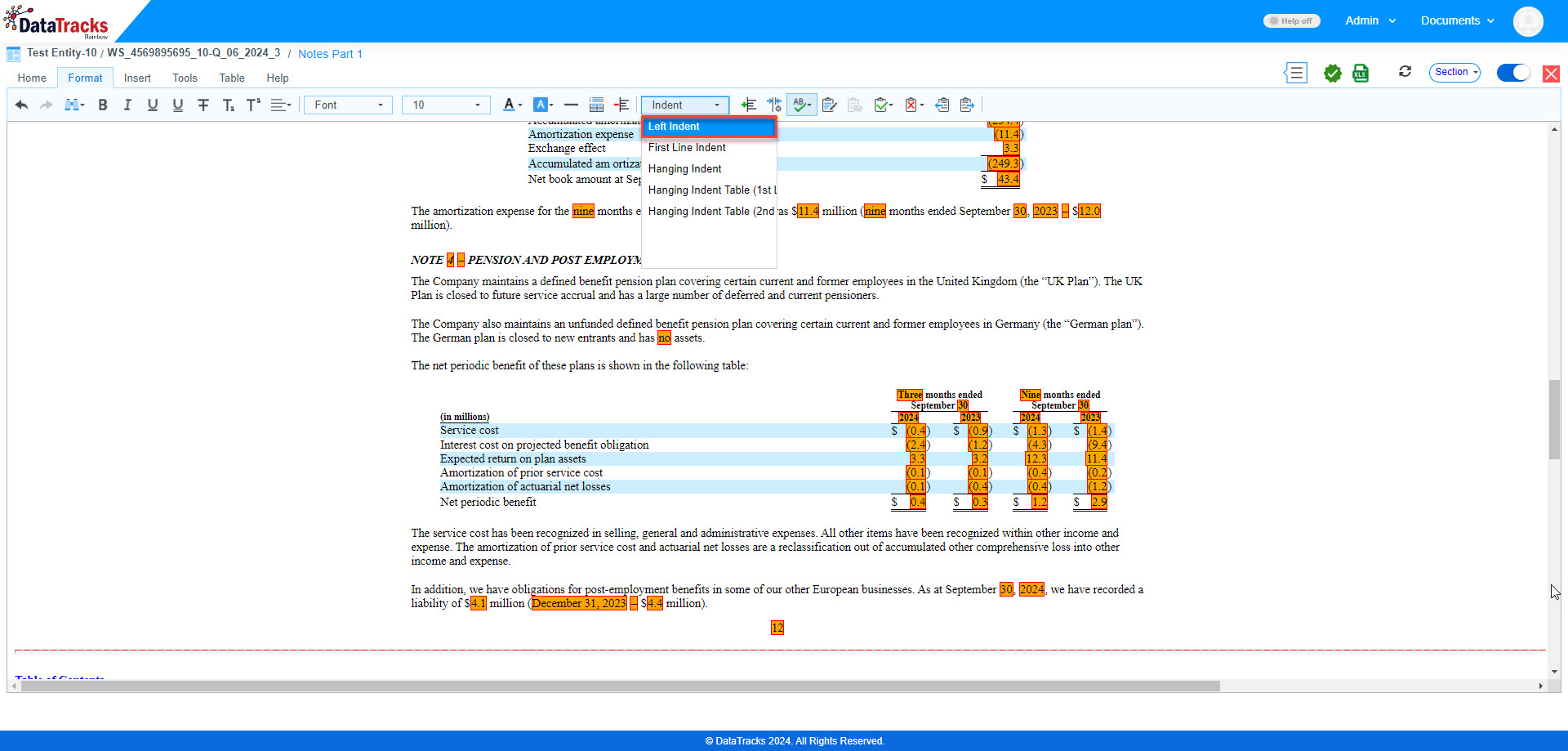Image resolution: width=1568 pixels, height=751 pixels.
Task: Close the editor with red X
Action: [1551, 74]
